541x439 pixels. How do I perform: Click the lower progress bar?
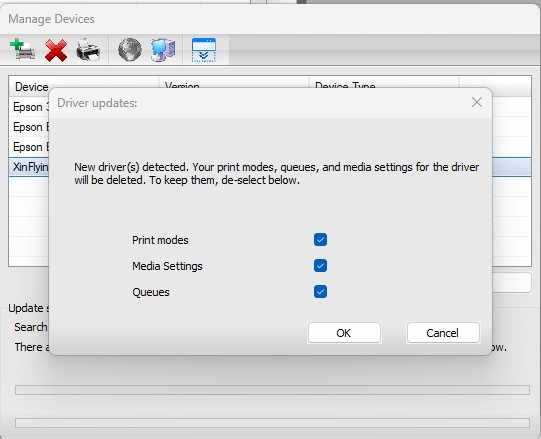272,423
